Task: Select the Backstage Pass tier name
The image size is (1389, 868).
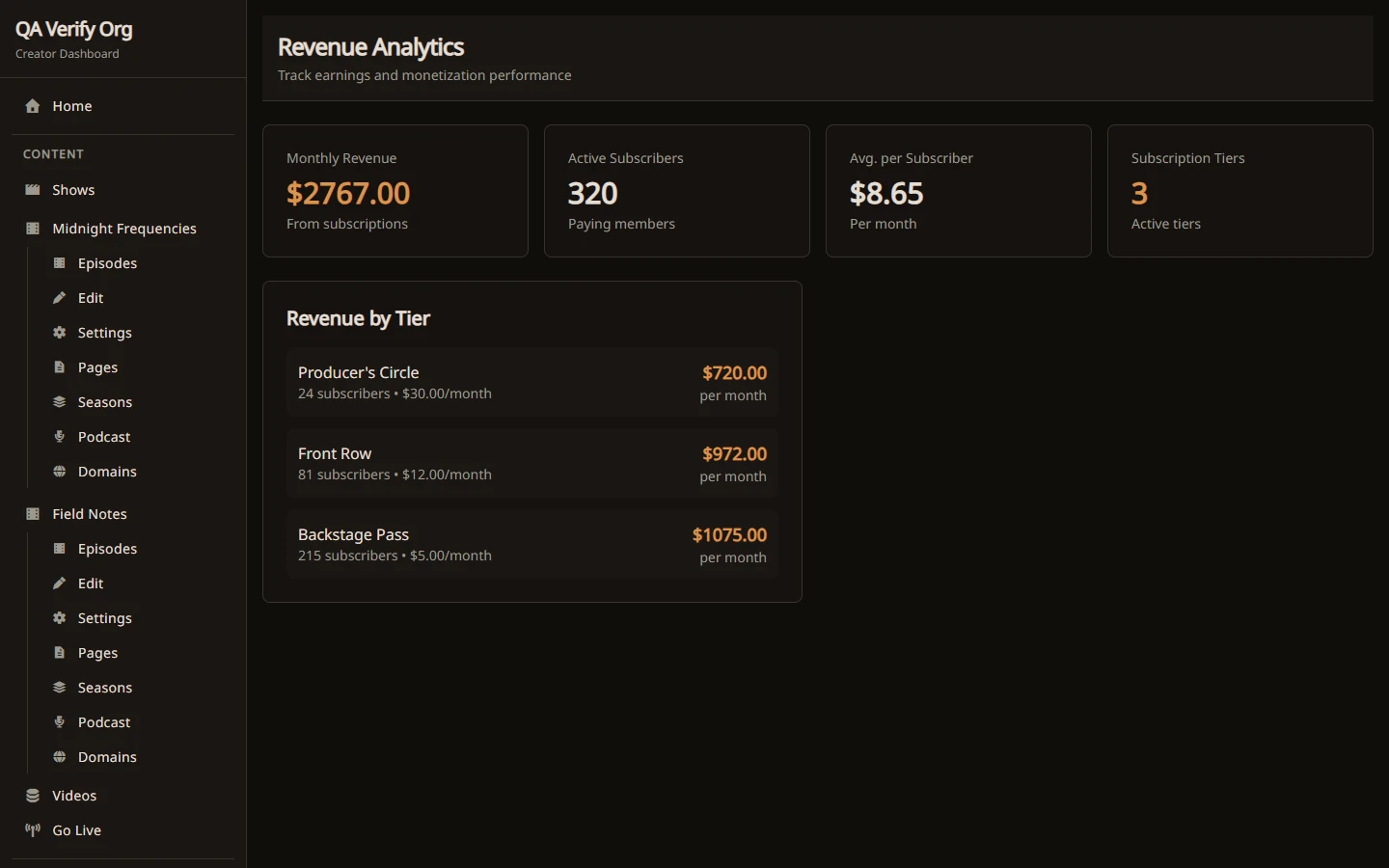Action: point(353,534)
